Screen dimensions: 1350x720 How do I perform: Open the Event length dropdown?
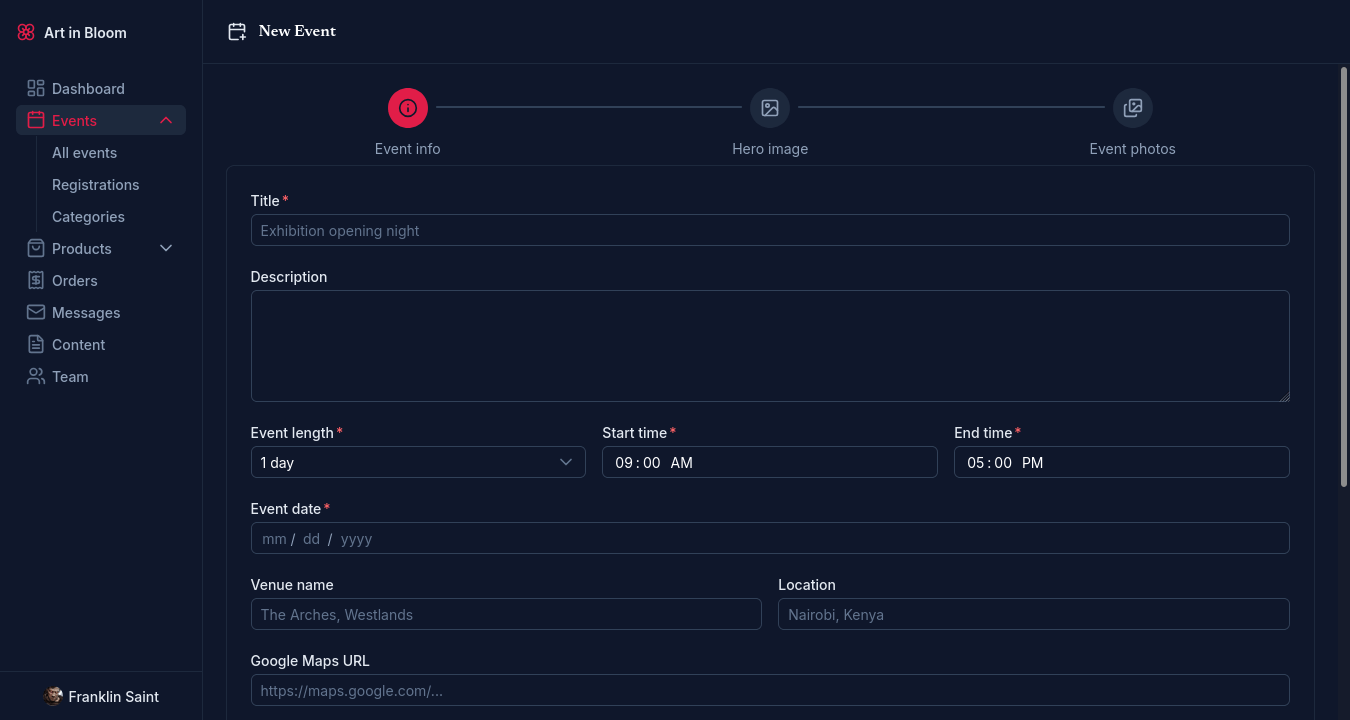tap(418, 462)
